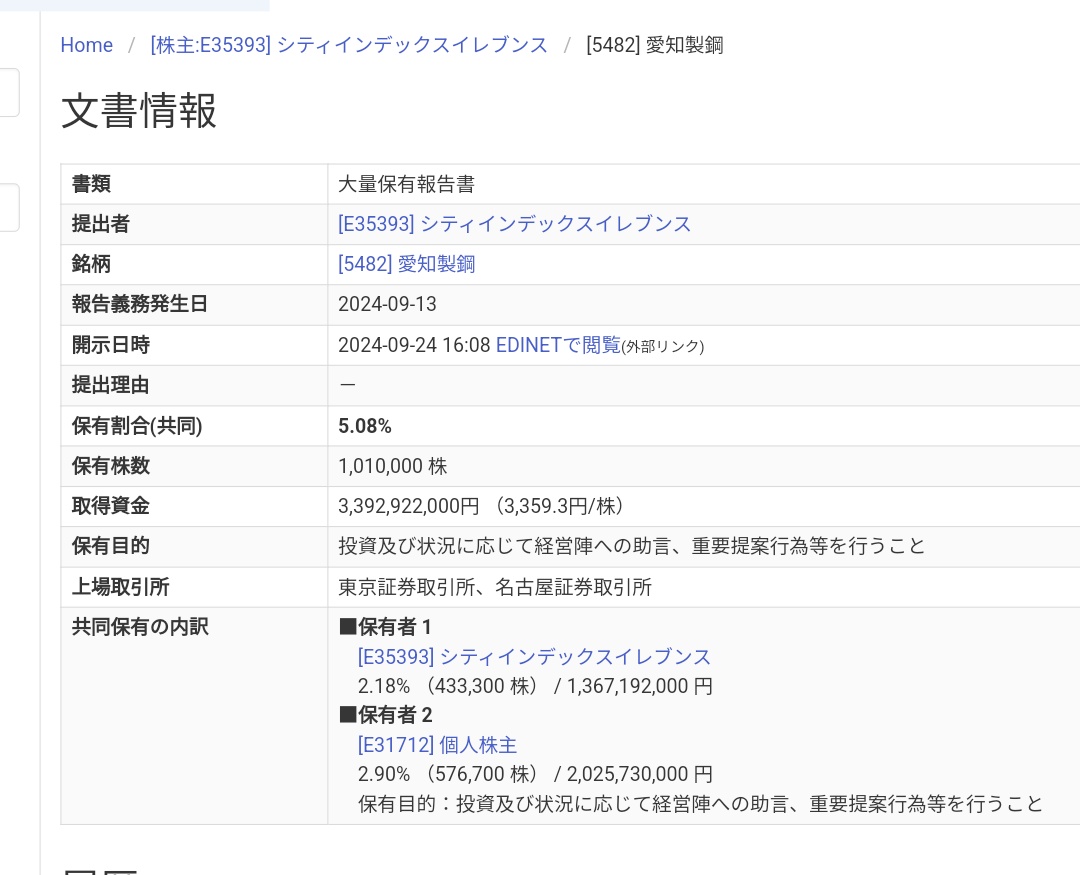The image size is (1080, 875).
Task: Open the EDINETで閲覧 external link
Action: point(559,344)
